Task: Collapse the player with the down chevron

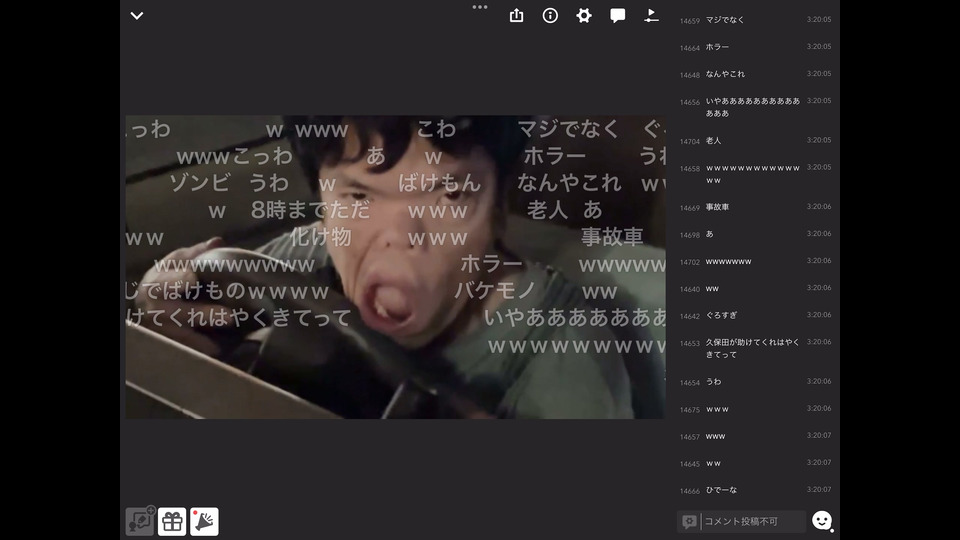Action: pos(137,16)
